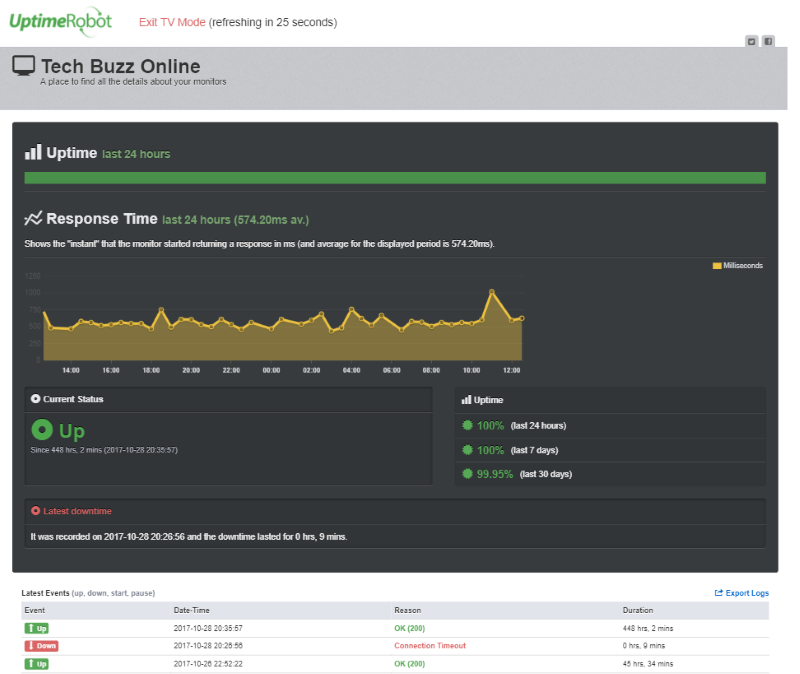Click the status dot beside 99.95% last 30 days
800x674 pixels.
466,474
